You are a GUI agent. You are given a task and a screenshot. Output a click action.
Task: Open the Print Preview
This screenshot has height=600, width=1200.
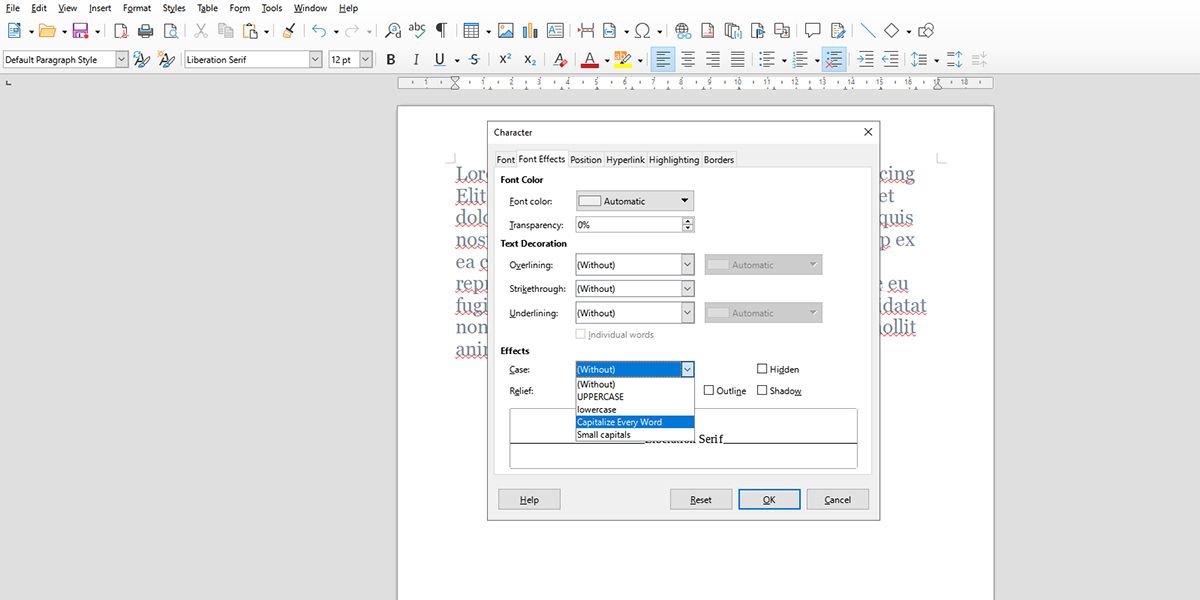pos(171,31)
